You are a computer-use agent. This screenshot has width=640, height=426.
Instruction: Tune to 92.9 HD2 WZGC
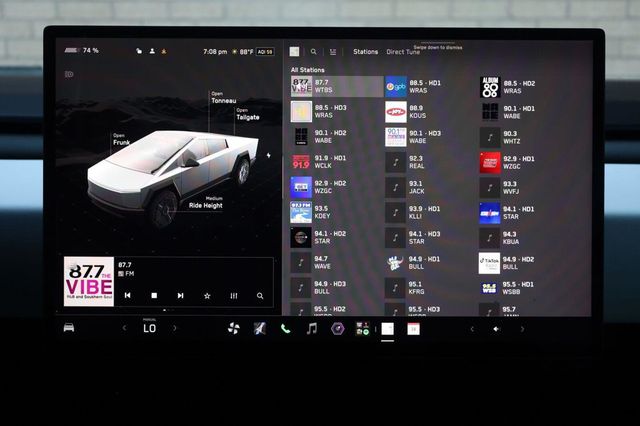tap(337, 187)
